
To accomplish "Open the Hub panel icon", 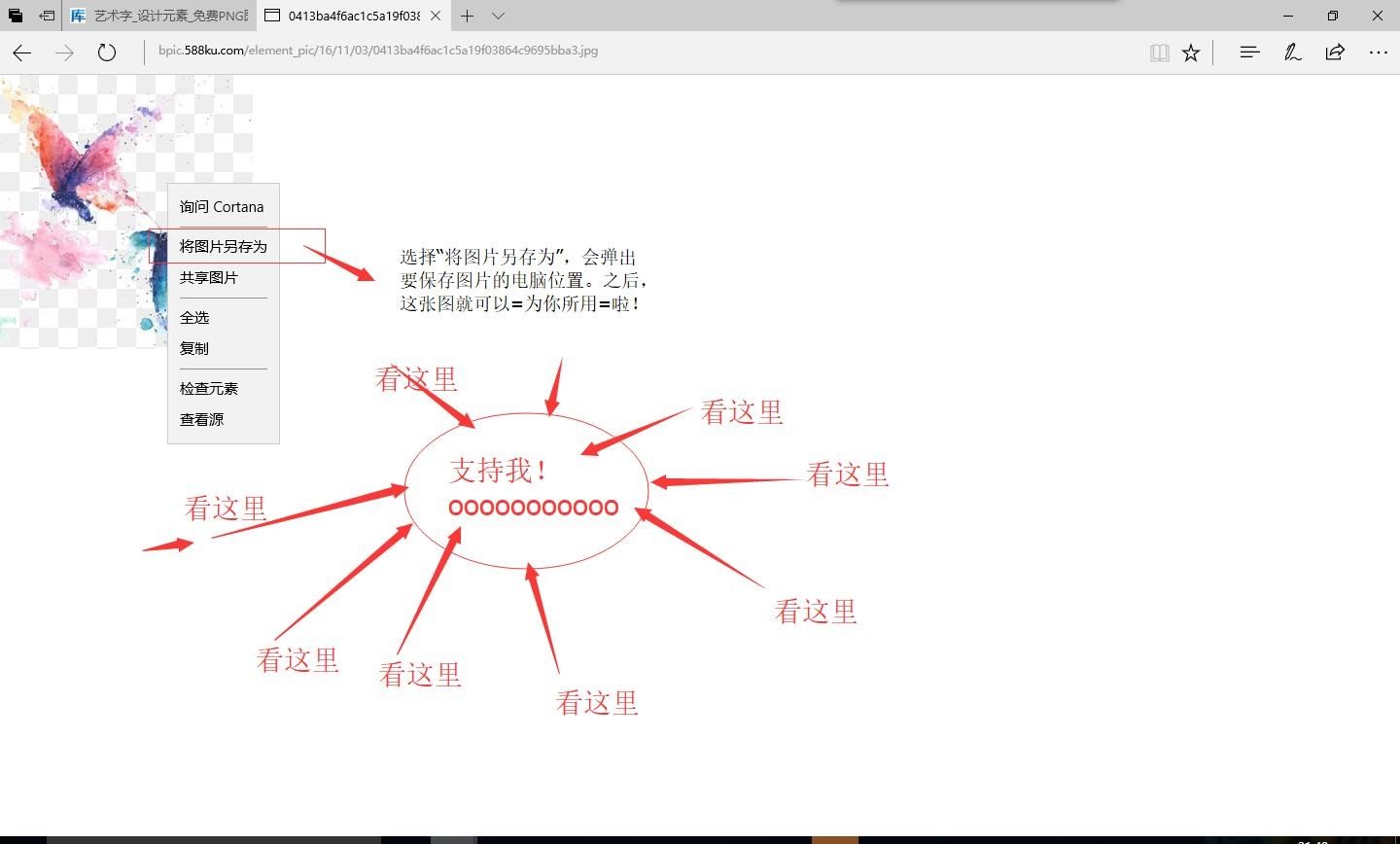I will [1248, 53].
